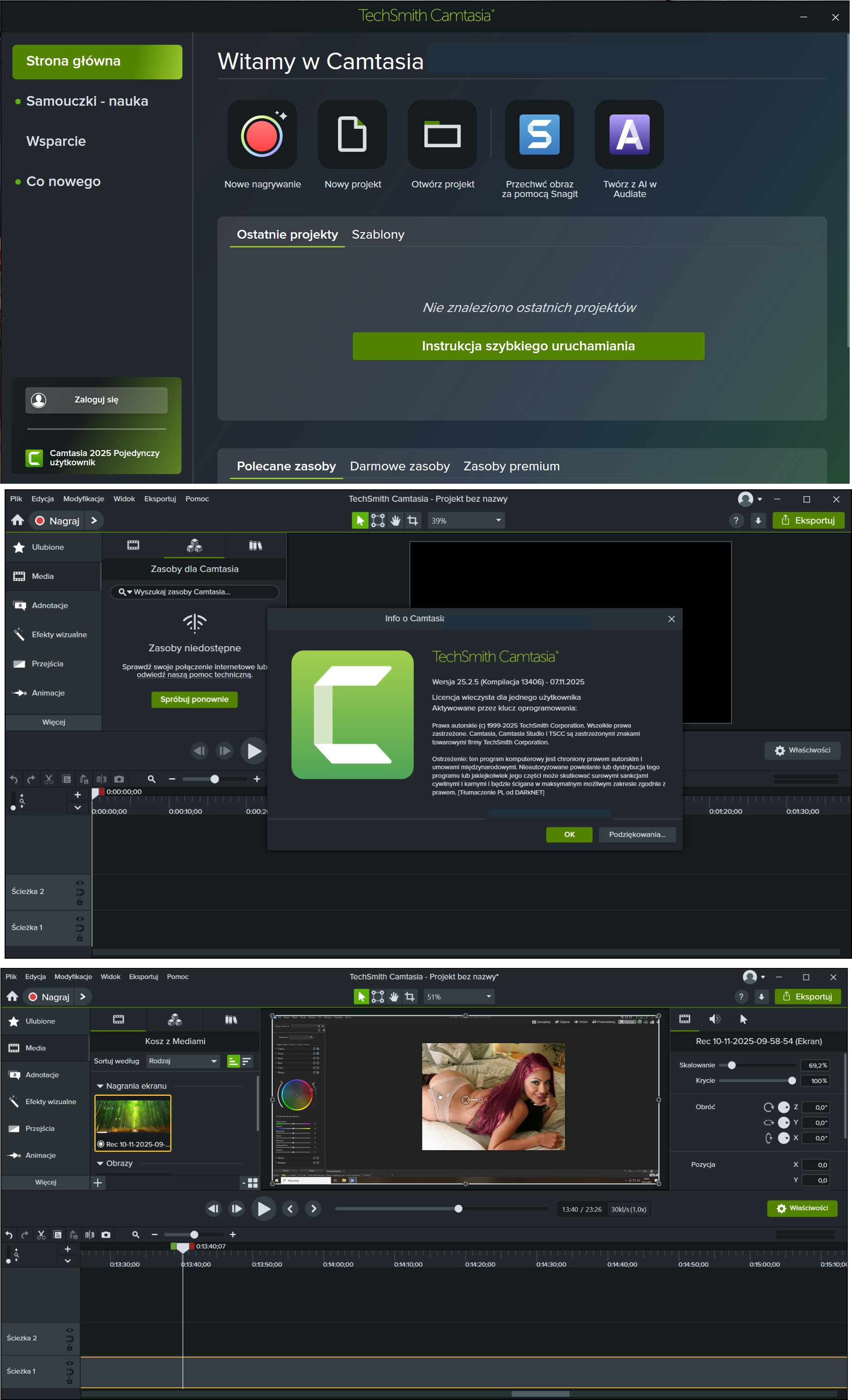Toggle Ścieżka 2 eye in the 0:13:40;07 timeline
Image resolution: width=852 pixels, height=1400 pixels.
click(70, 1330)
